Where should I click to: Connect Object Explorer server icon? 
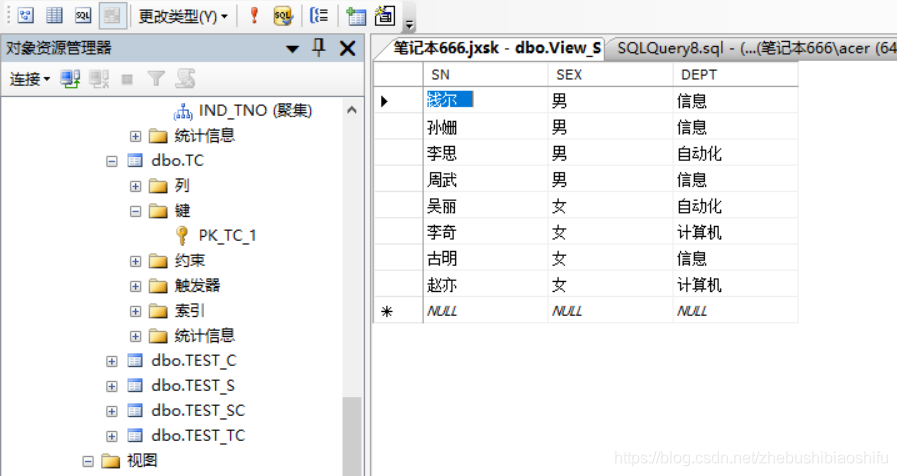[x=70, y=79]
